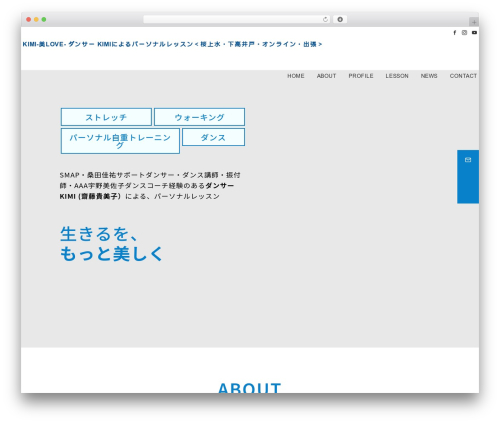This screenshot has height=423, width=500.
Task: Maximize the window with green button
Action: point(44,19)
